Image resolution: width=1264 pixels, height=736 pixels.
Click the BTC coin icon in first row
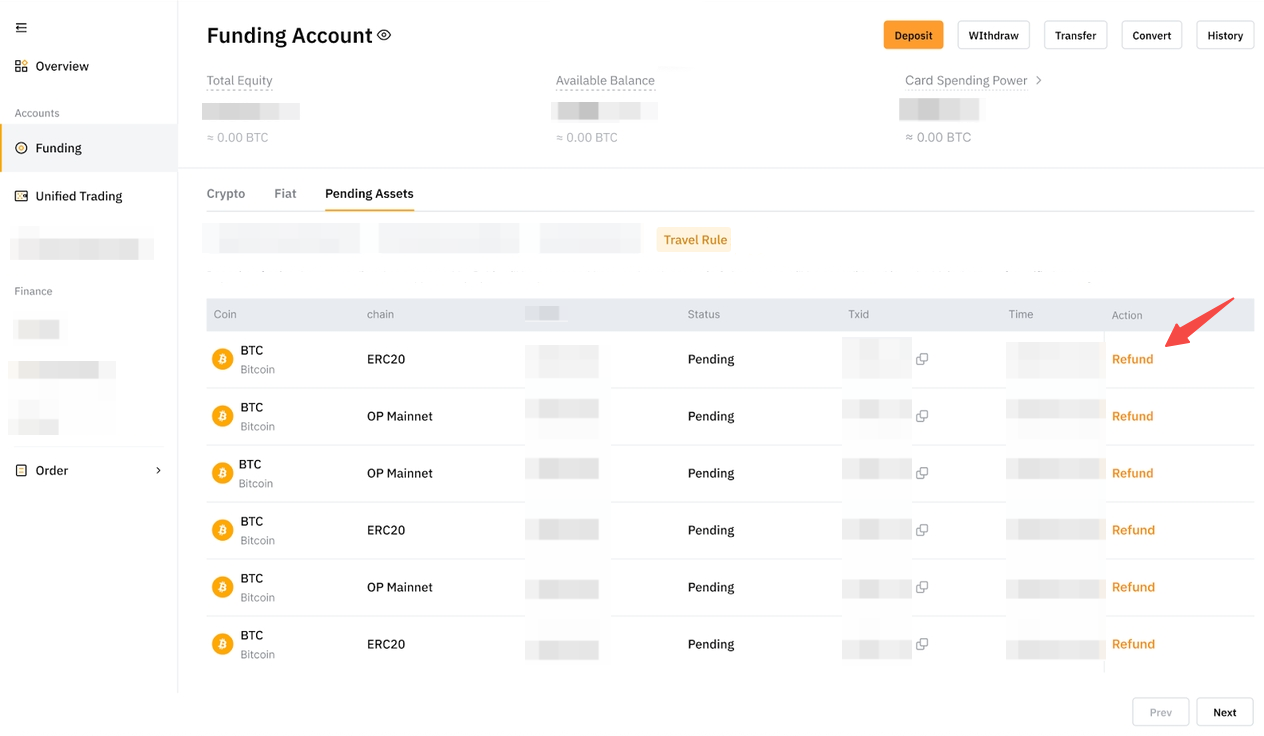coord(222,359)
